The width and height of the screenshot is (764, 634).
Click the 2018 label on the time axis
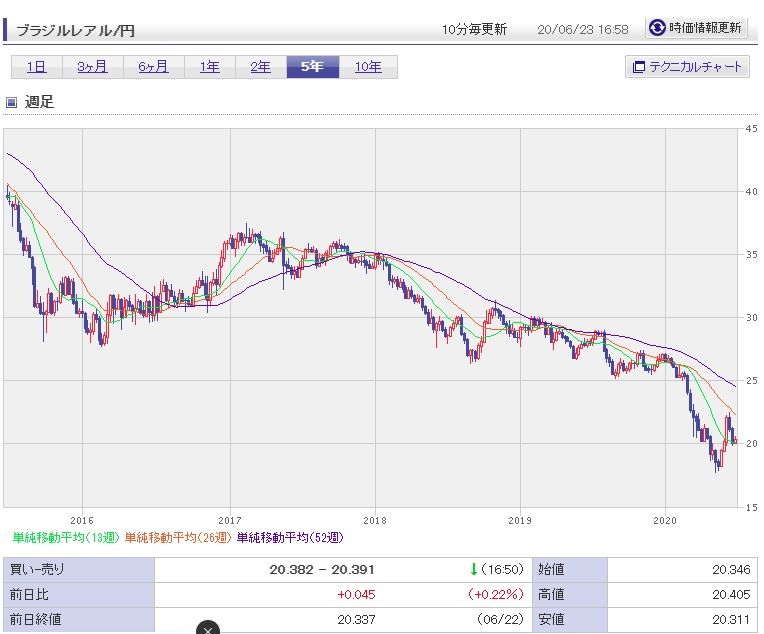coord(376,520)
